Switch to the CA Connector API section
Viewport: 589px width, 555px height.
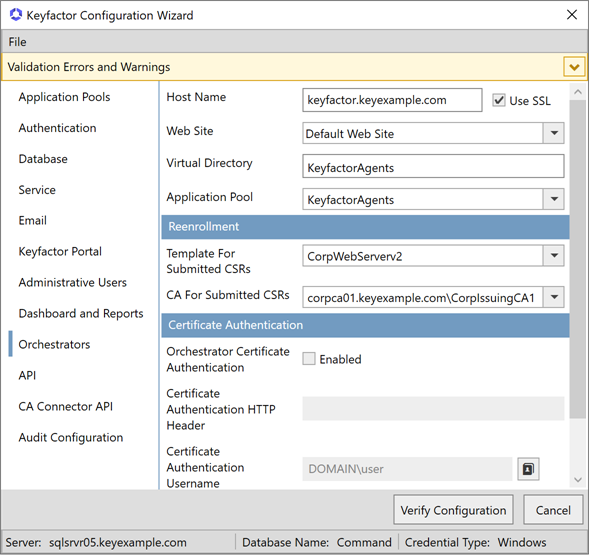[x=66, y=406]
